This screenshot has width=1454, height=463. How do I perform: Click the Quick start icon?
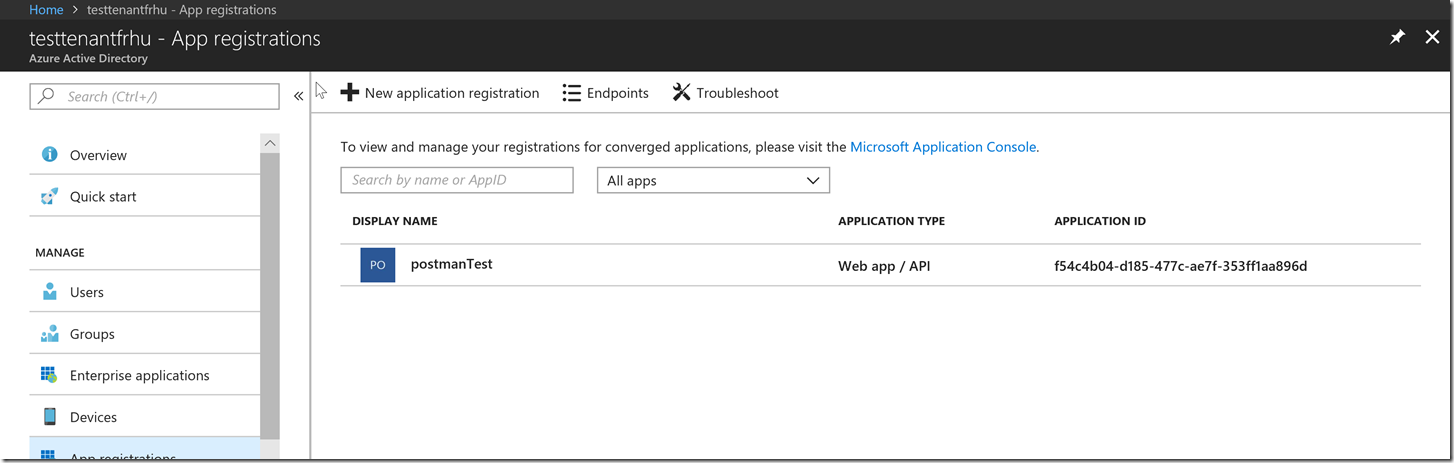49,196
